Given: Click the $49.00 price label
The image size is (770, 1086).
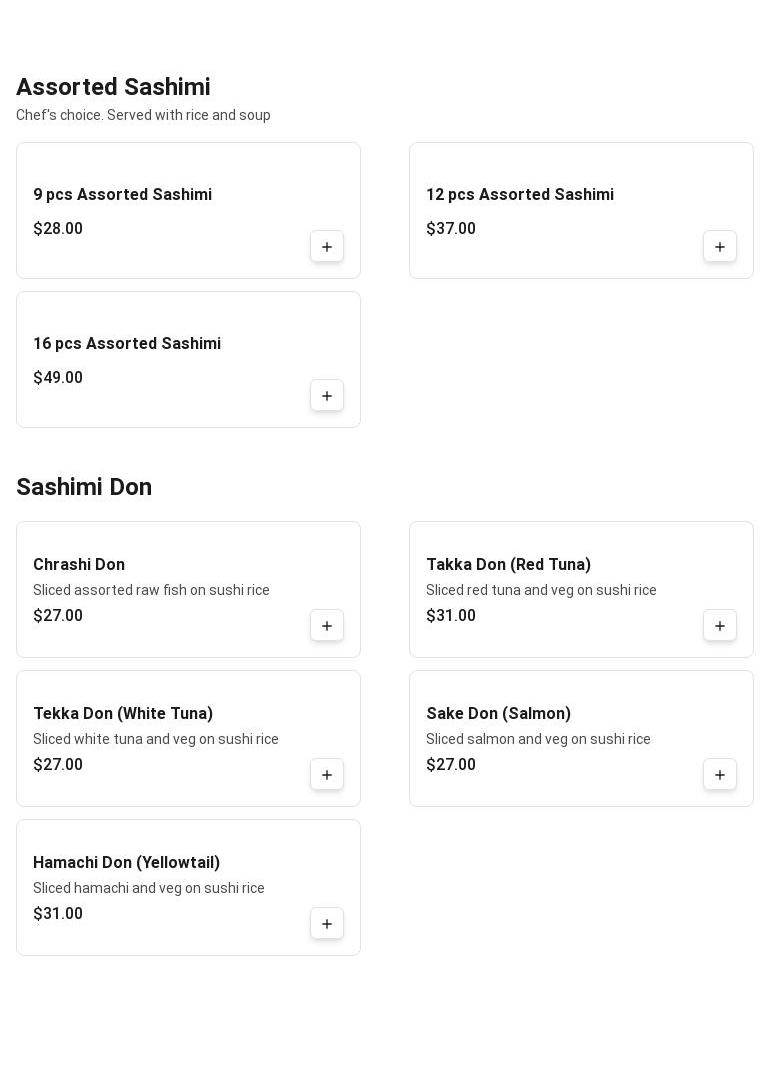Looking at the screenshot, I should coord(58,378).
